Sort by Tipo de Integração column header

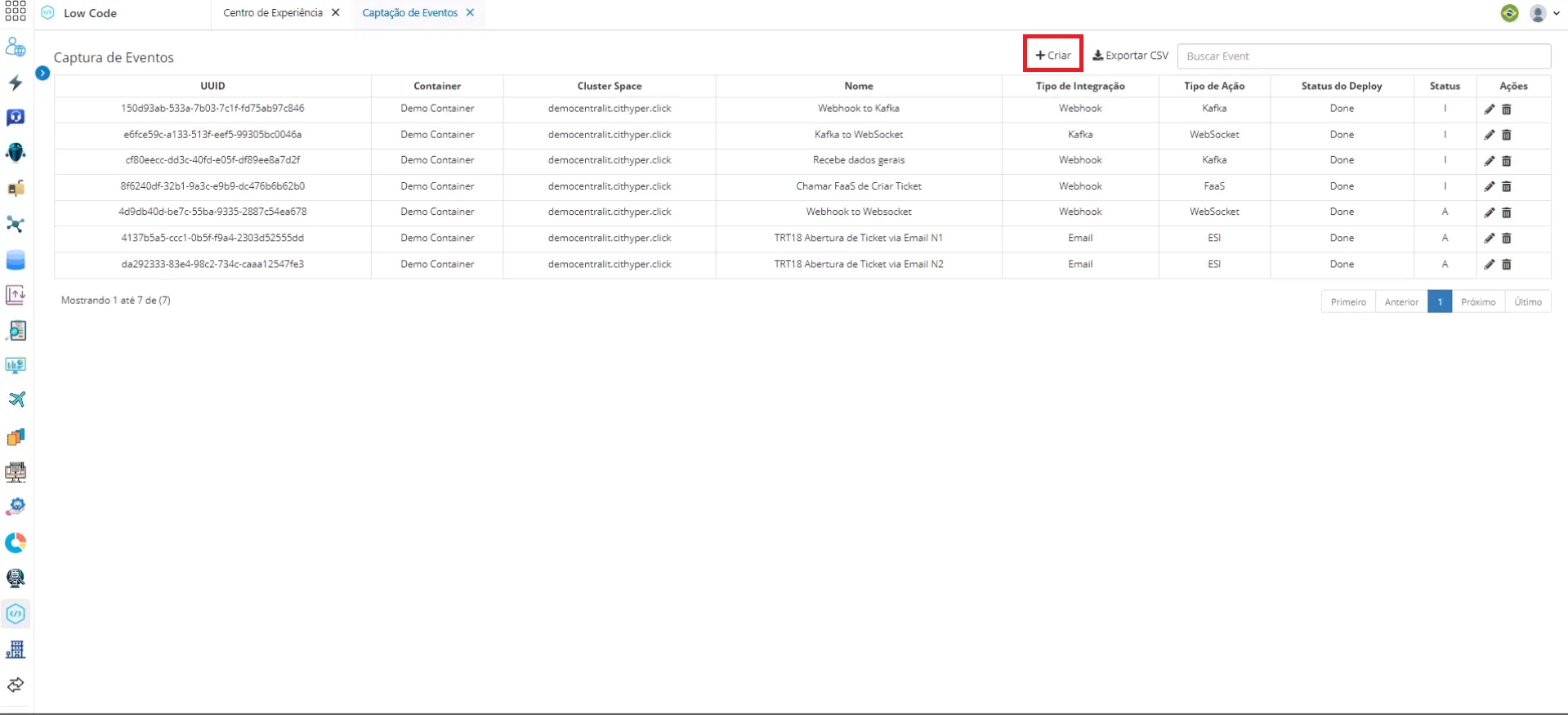pos(1080,86)
